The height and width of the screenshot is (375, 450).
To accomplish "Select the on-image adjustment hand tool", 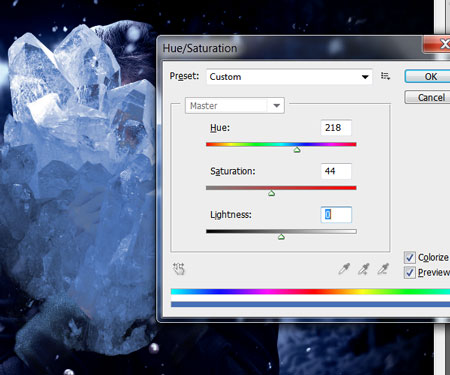I will (179, 269).
